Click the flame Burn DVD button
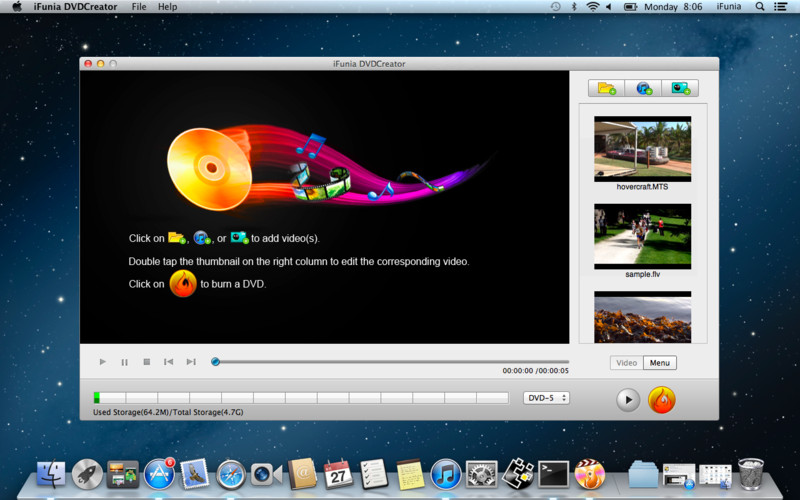Viewport: 800px width, 500px height. coord(662,399)
